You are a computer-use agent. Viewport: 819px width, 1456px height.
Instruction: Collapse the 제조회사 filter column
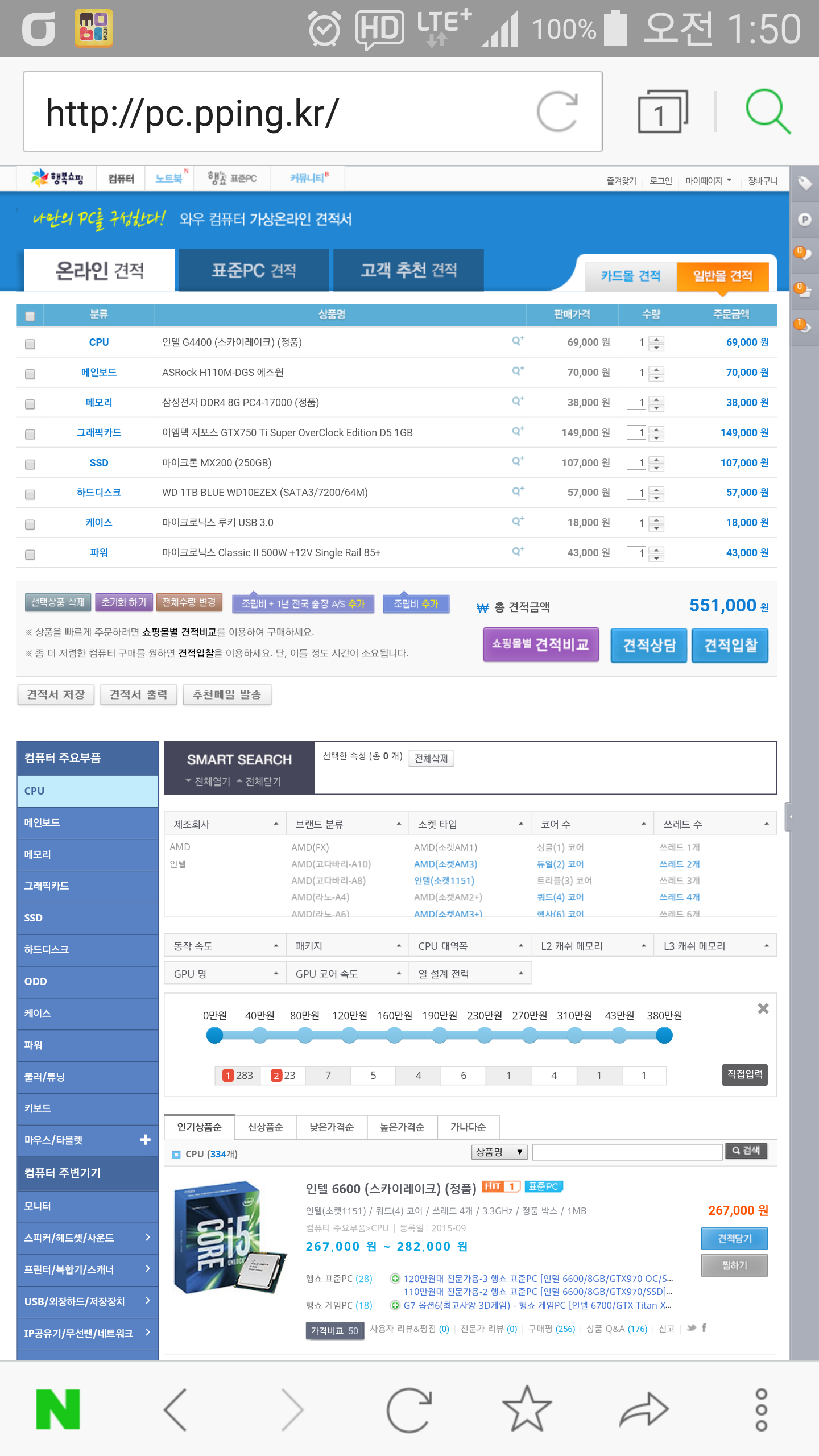(276, 824)
